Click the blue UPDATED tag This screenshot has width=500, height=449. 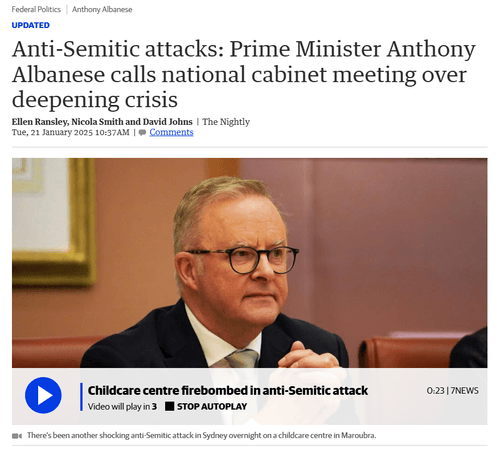click(x=31, y=25)
